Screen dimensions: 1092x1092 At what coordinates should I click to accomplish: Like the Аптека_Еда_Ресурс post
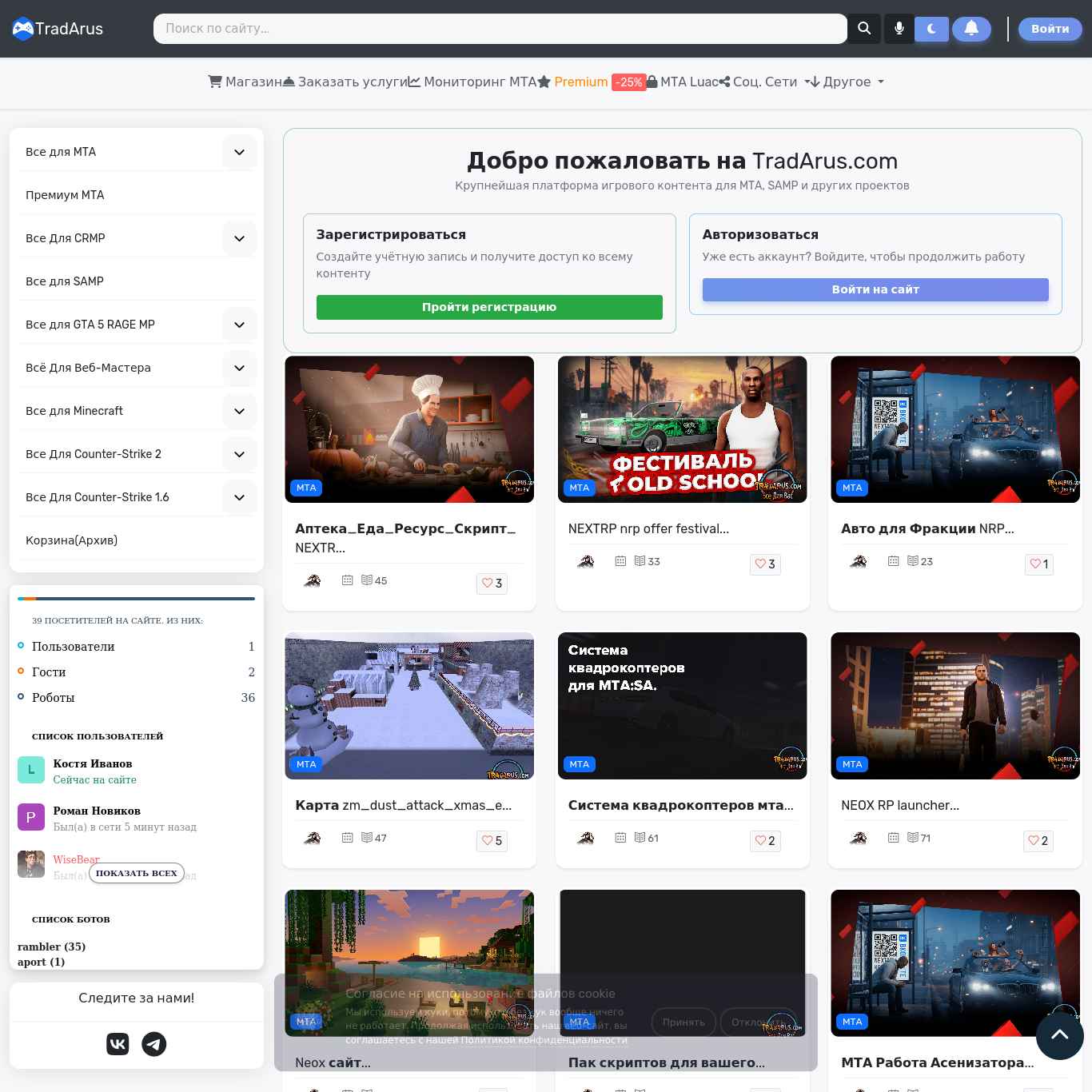click(492, 584)
